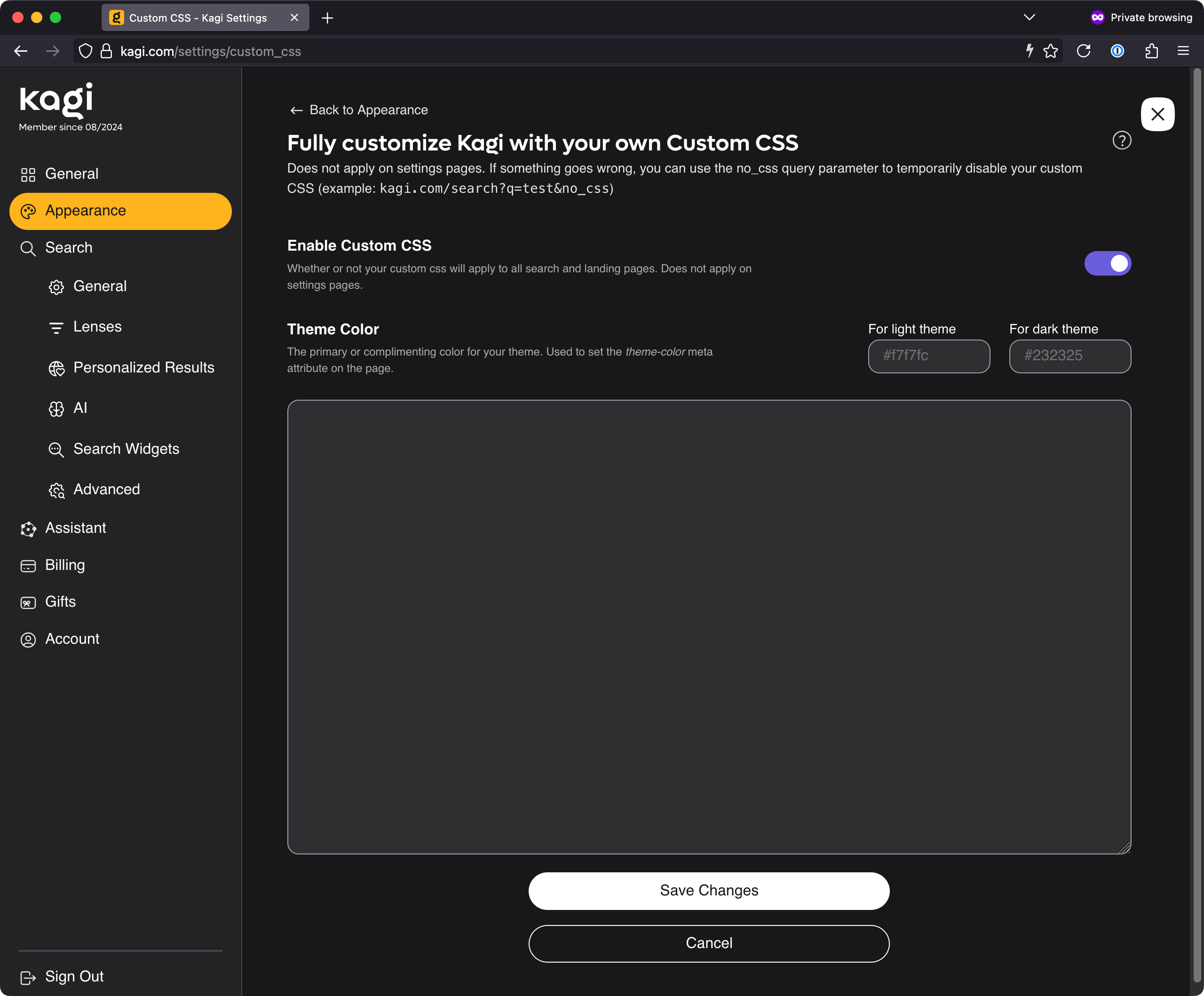1204x996 pixels.
Task: Open the browser hamburger menu
Action: [1183, 51]
